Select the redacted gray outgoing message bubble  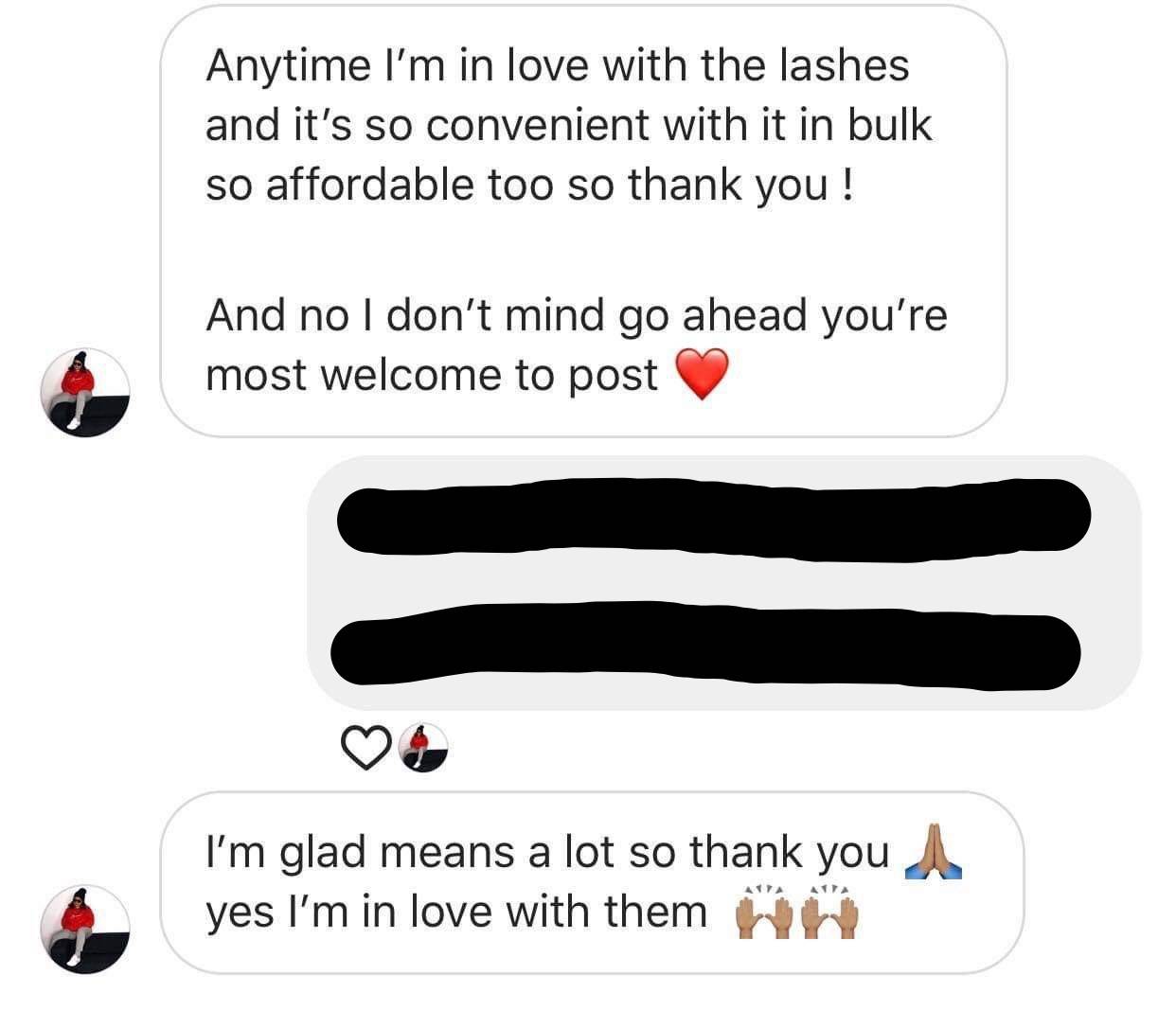(x=725, y=583)
